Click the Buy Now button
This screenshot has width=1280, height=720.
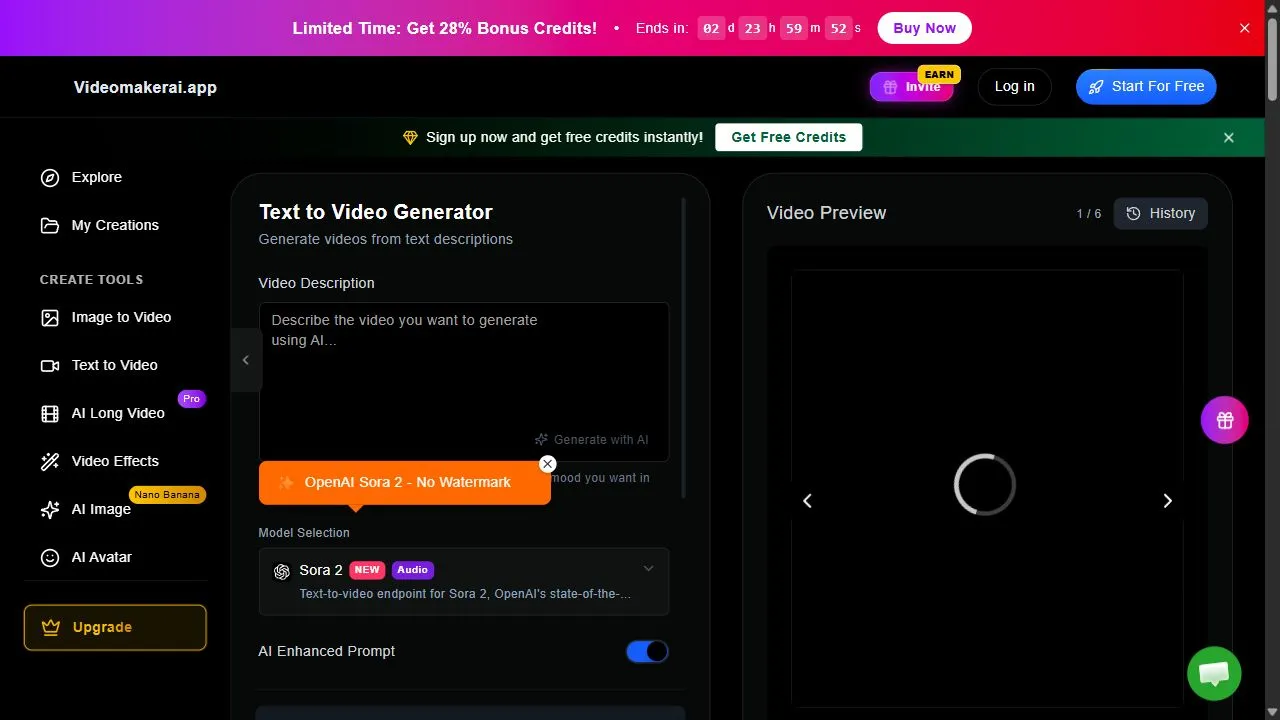924,28
